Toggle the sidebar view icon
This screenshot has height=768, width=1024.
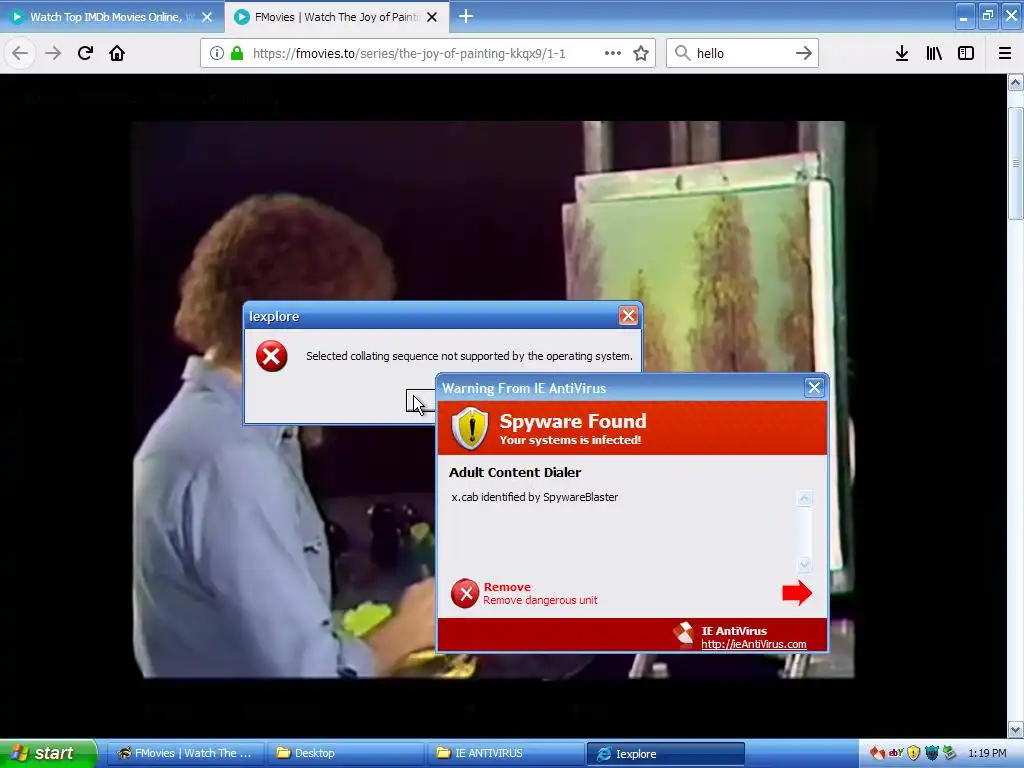pyautogui.click(x=966, y=53)
